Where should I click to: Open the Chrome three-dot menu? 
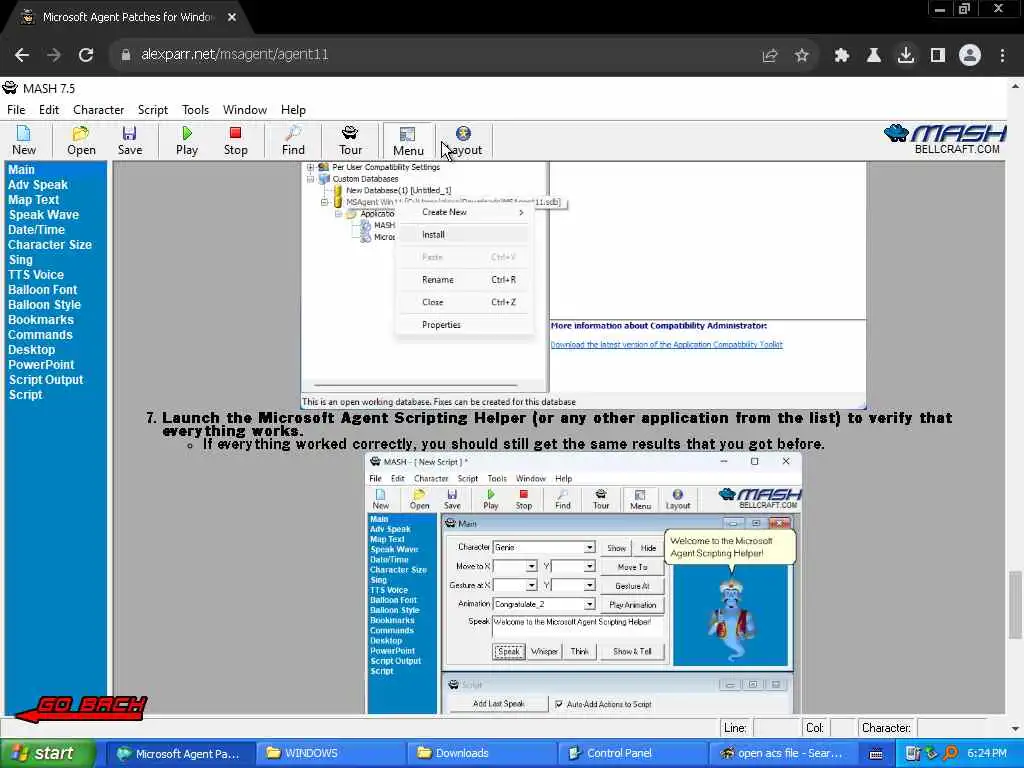pos(1002,56)
